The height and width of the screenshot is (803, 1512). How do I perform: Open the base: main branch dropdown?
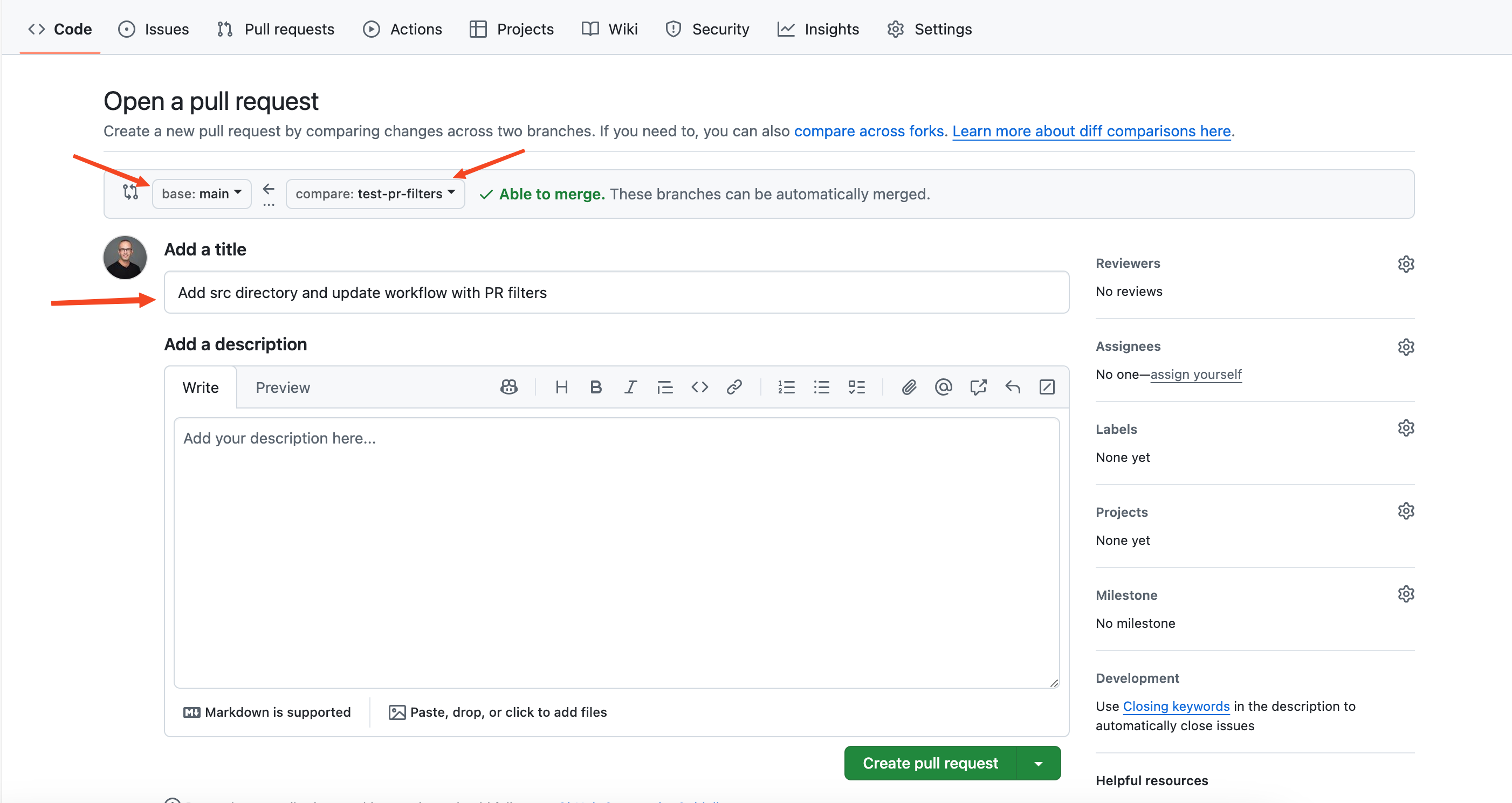point(202,193)
